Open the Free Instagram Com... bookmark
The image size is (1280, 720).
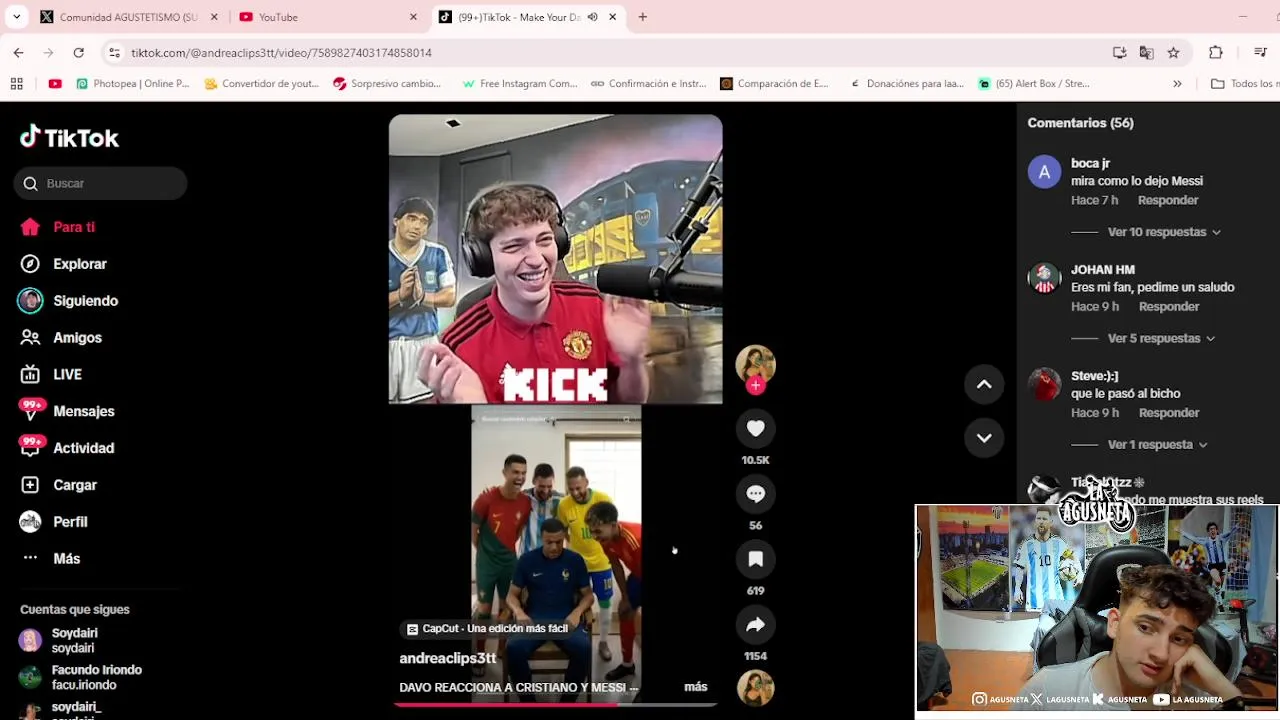(519, 84)
